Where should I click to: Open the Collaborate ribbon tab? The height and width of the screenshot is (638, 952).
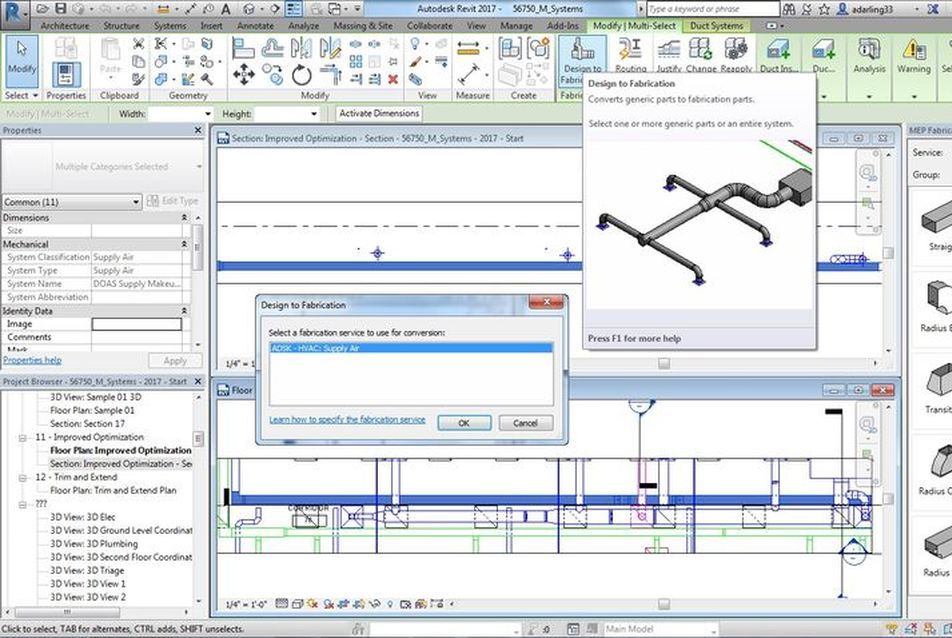(x=429, y=26)
